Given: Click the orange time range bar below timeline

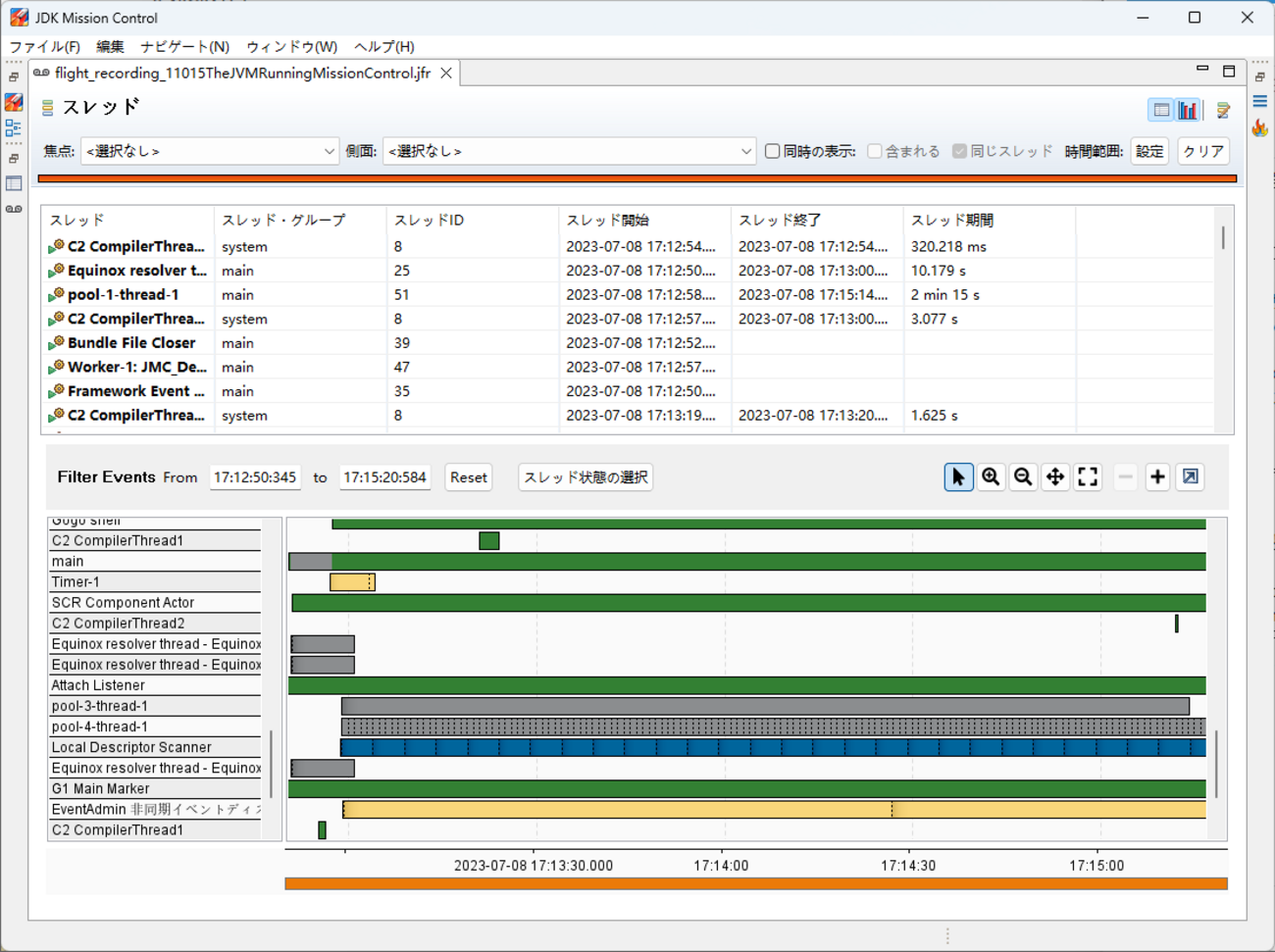Looking at the screenshot, I should point(755,883).
